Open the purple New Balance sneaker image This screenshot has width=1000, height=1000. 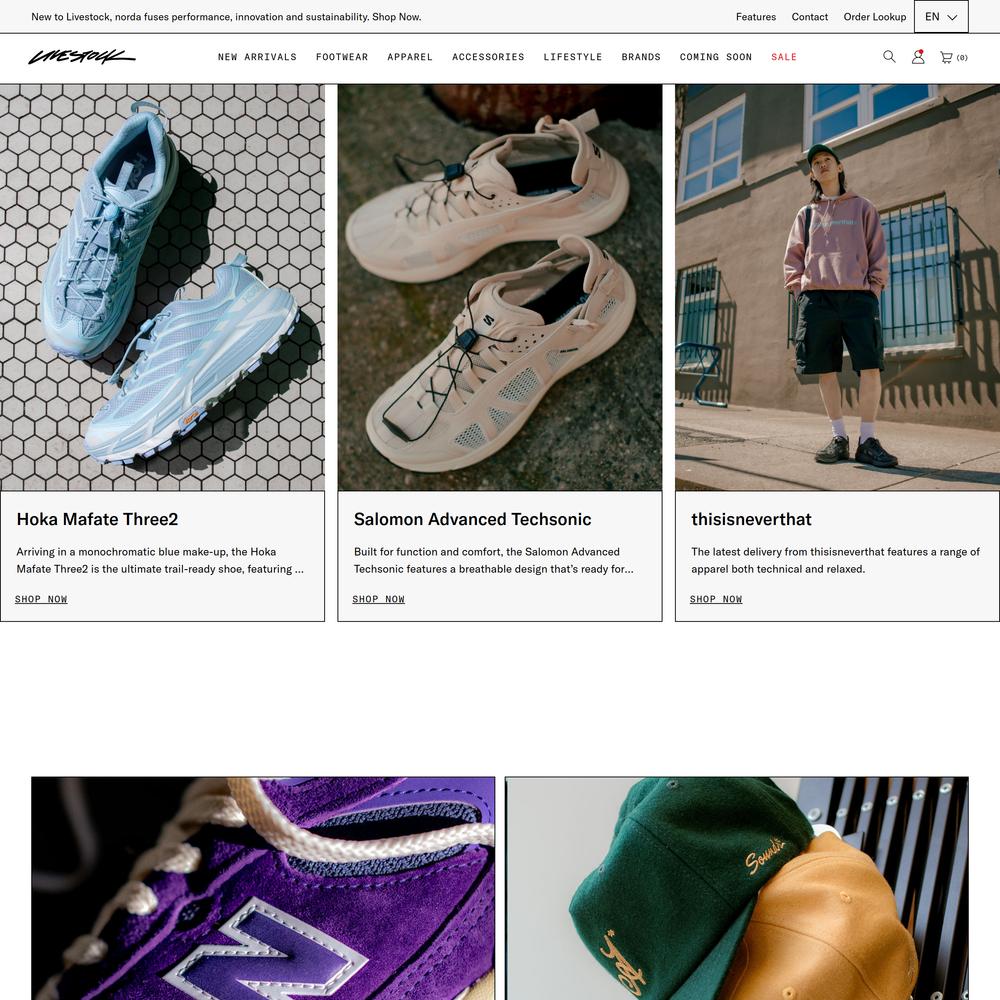click(x=263, y=888)
